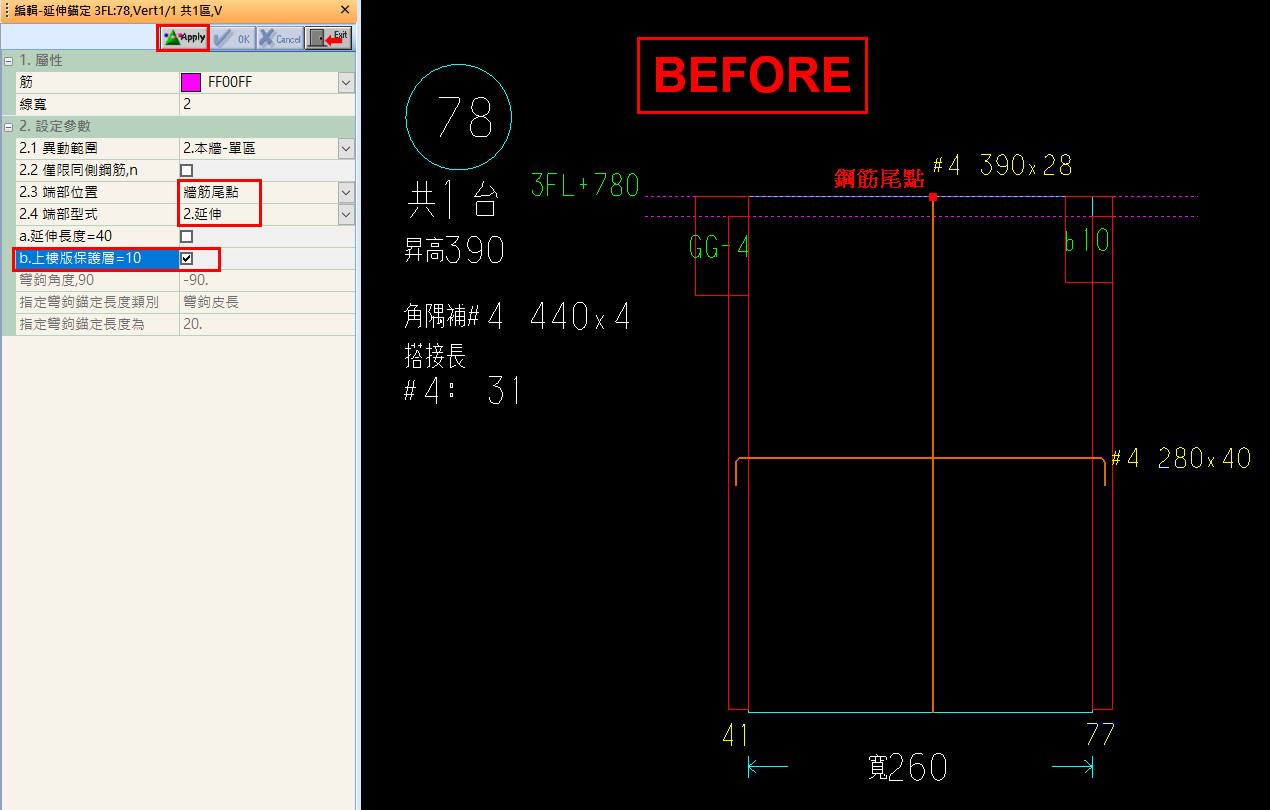Uncheck the b.上樓版保護層=10 checkbox

tap(186, 259)
